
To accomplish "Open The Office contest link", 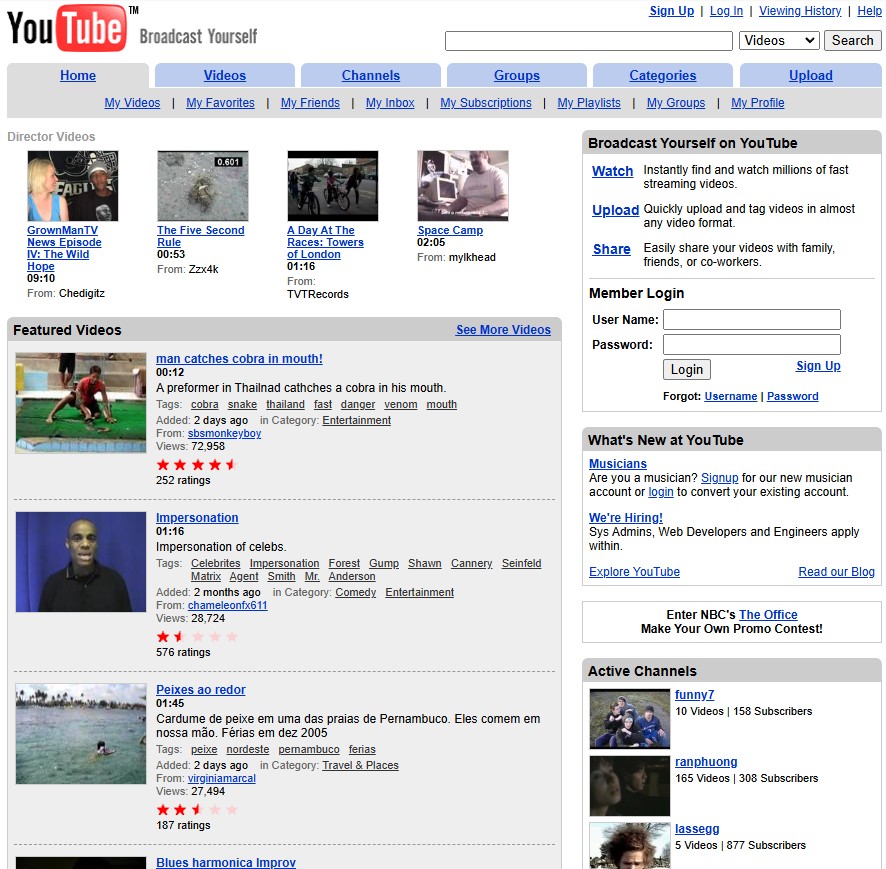I will [x=768, y=614].
